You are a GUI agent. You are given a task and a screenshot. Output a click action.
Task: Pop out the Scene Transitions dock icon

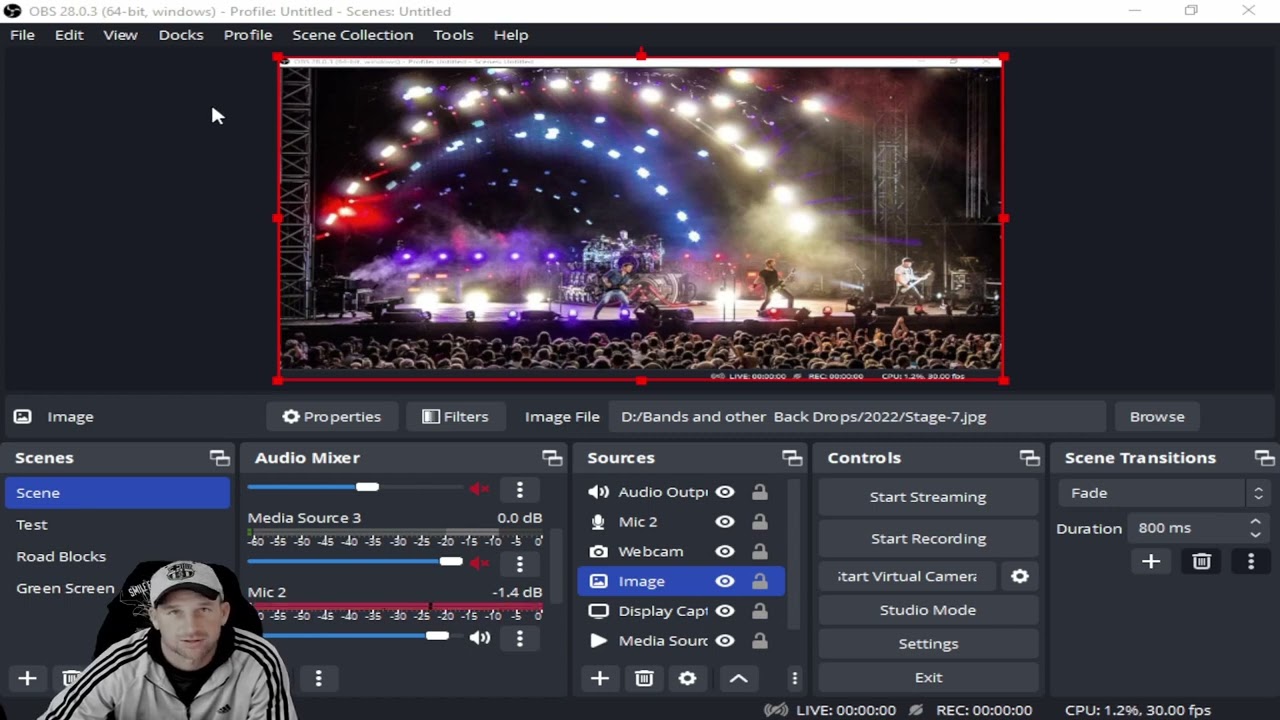point(1264,458)
